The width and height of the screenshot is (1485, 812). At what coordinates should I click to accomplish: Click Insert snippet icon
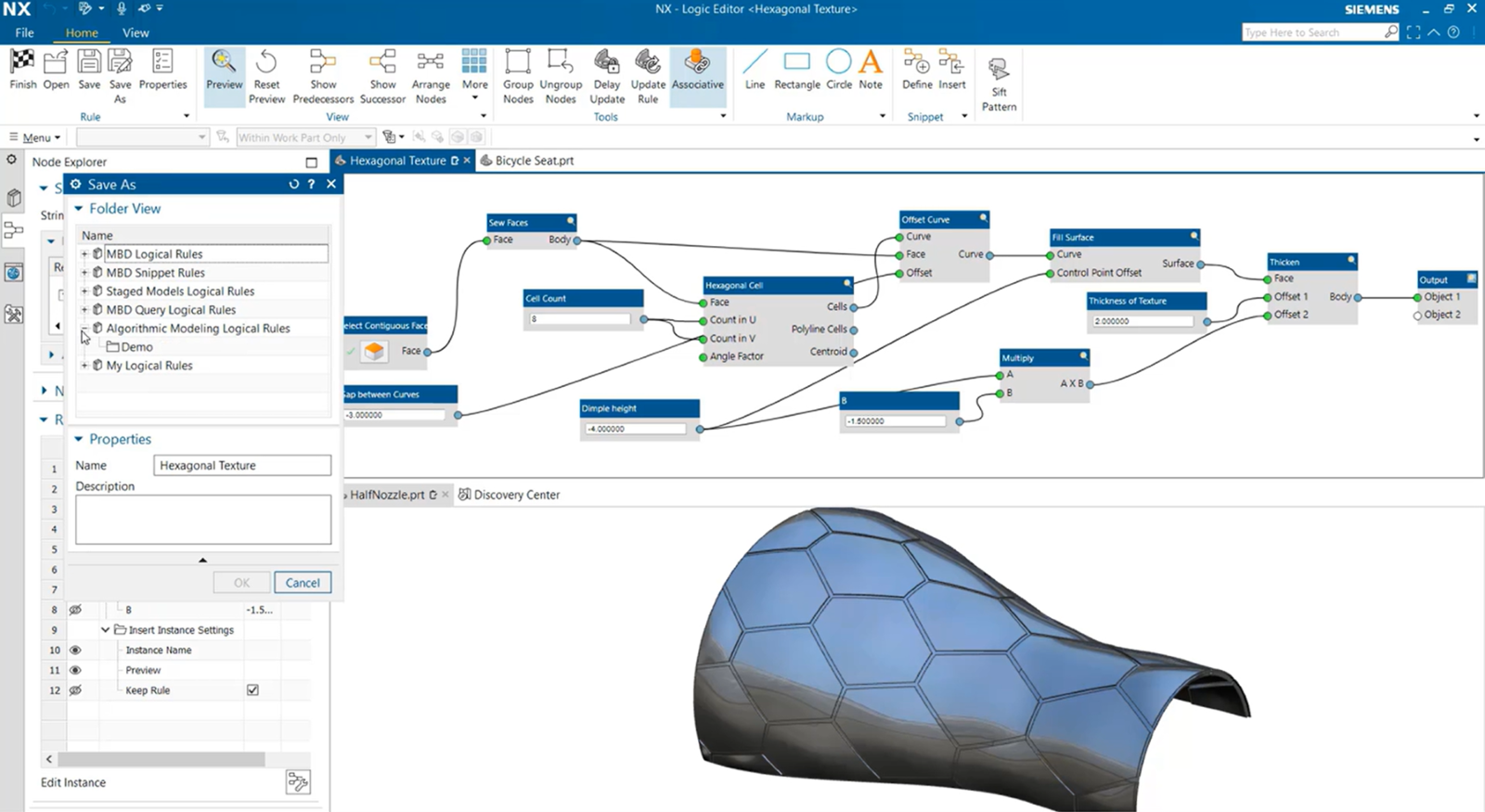[951, 62]
